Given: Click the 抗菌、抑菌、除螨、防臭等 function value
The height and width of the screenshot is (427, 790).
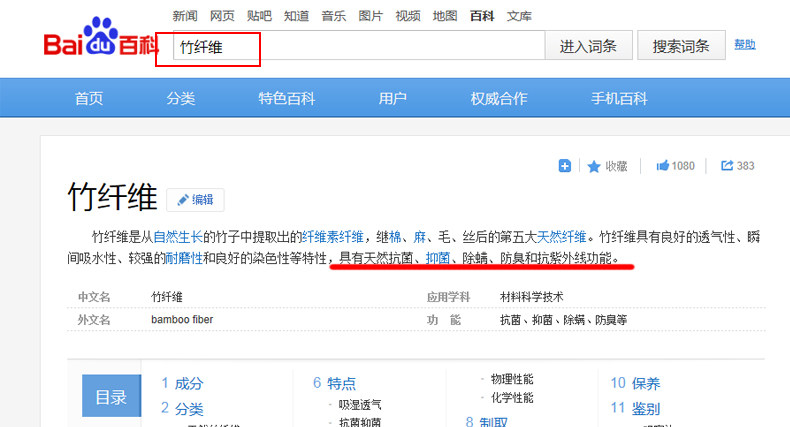Looking at the screenshot, I should pyautogui.click(x=563, y=320).
